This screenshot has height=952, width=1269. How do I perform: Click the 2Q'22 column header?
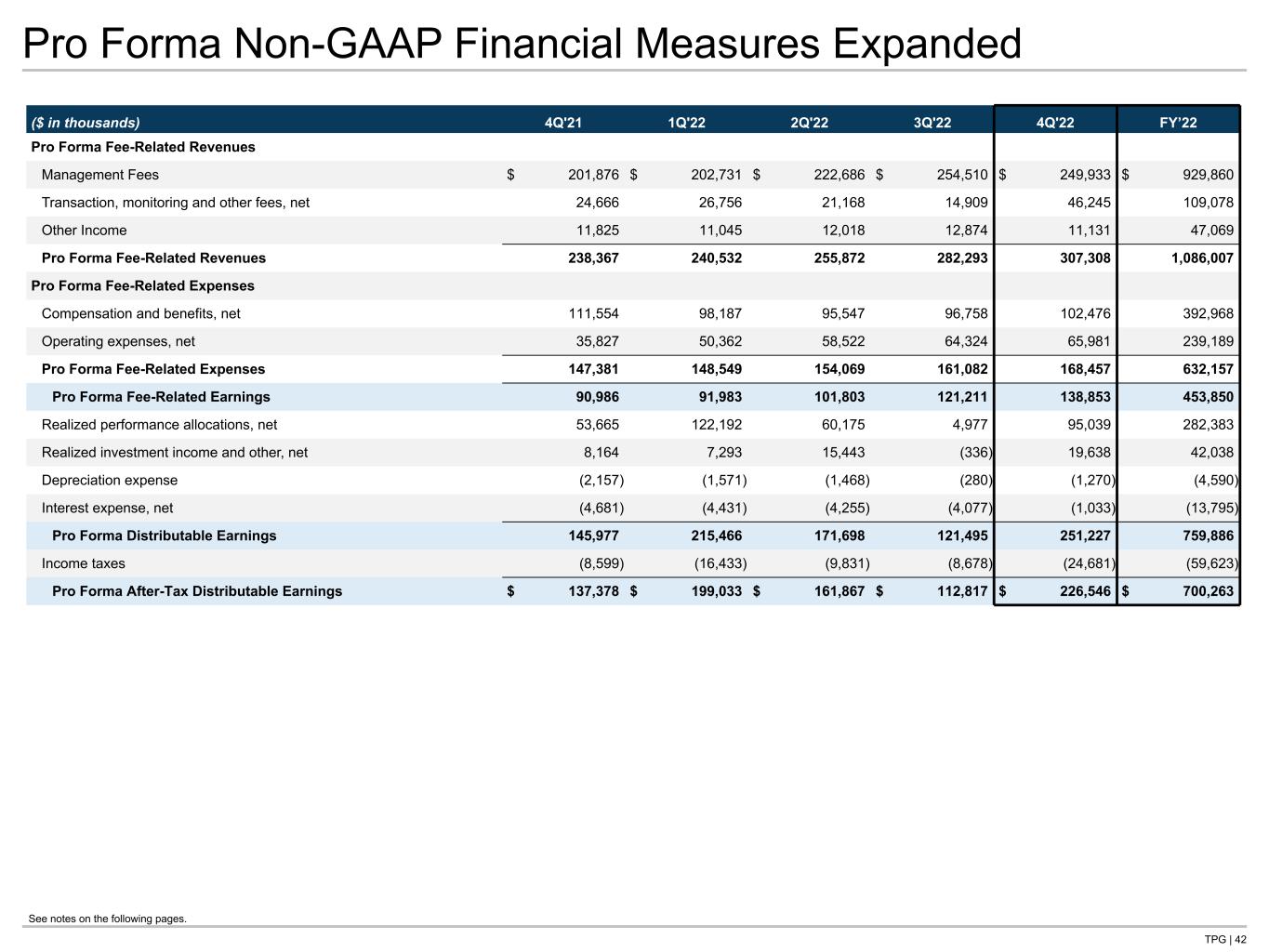tap(809, 123)
